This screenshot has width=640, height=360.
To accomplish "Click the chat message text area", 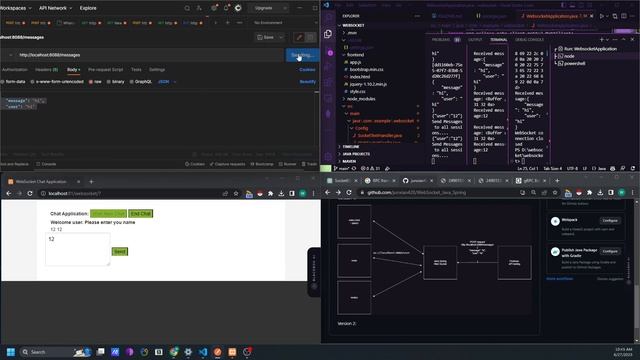I will [x=78, y=249].
